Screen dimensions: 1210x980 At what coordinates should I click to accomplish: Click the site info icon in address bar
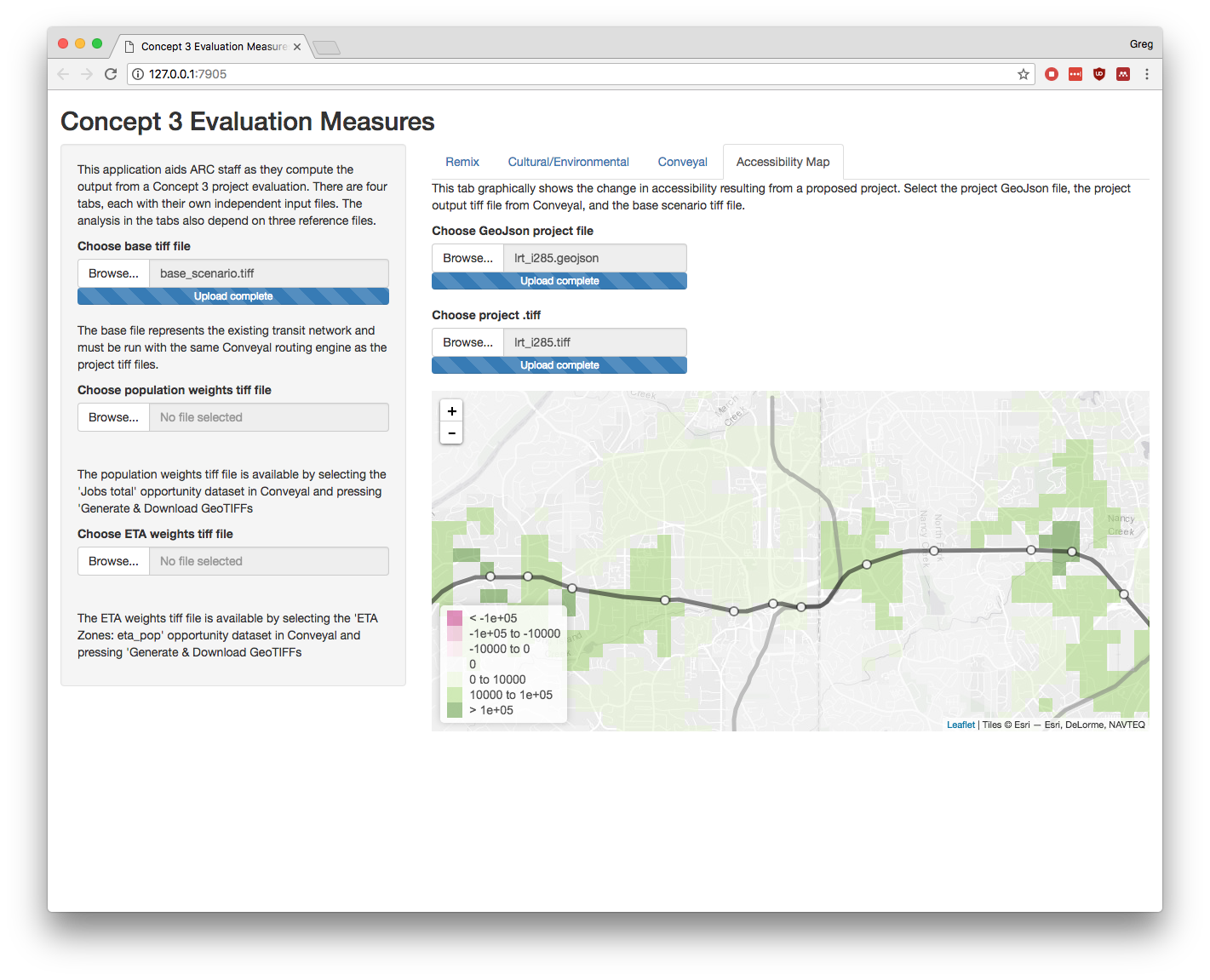138,74
